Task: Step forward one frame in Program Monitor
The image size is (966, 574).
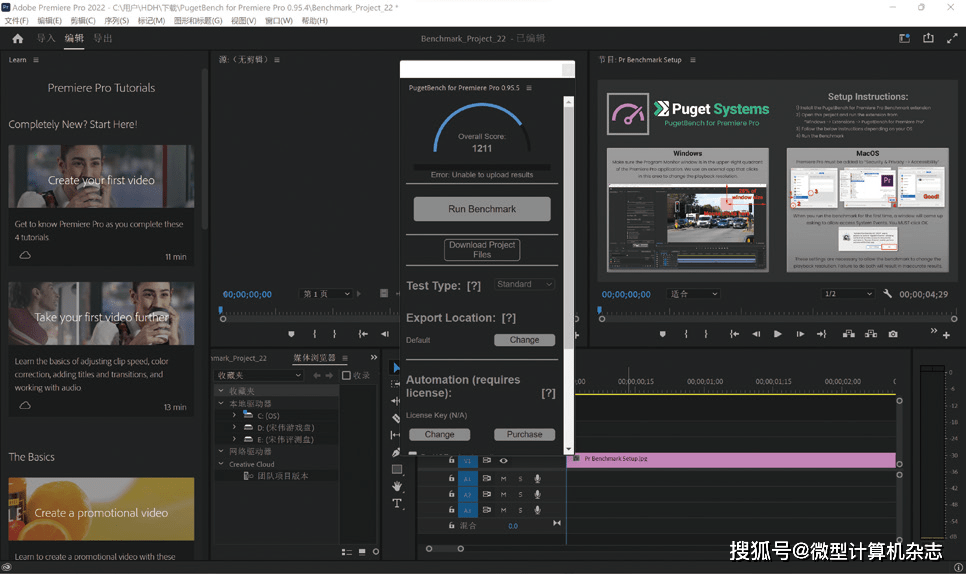Action: pyautogui.click(x=800, y=334)
